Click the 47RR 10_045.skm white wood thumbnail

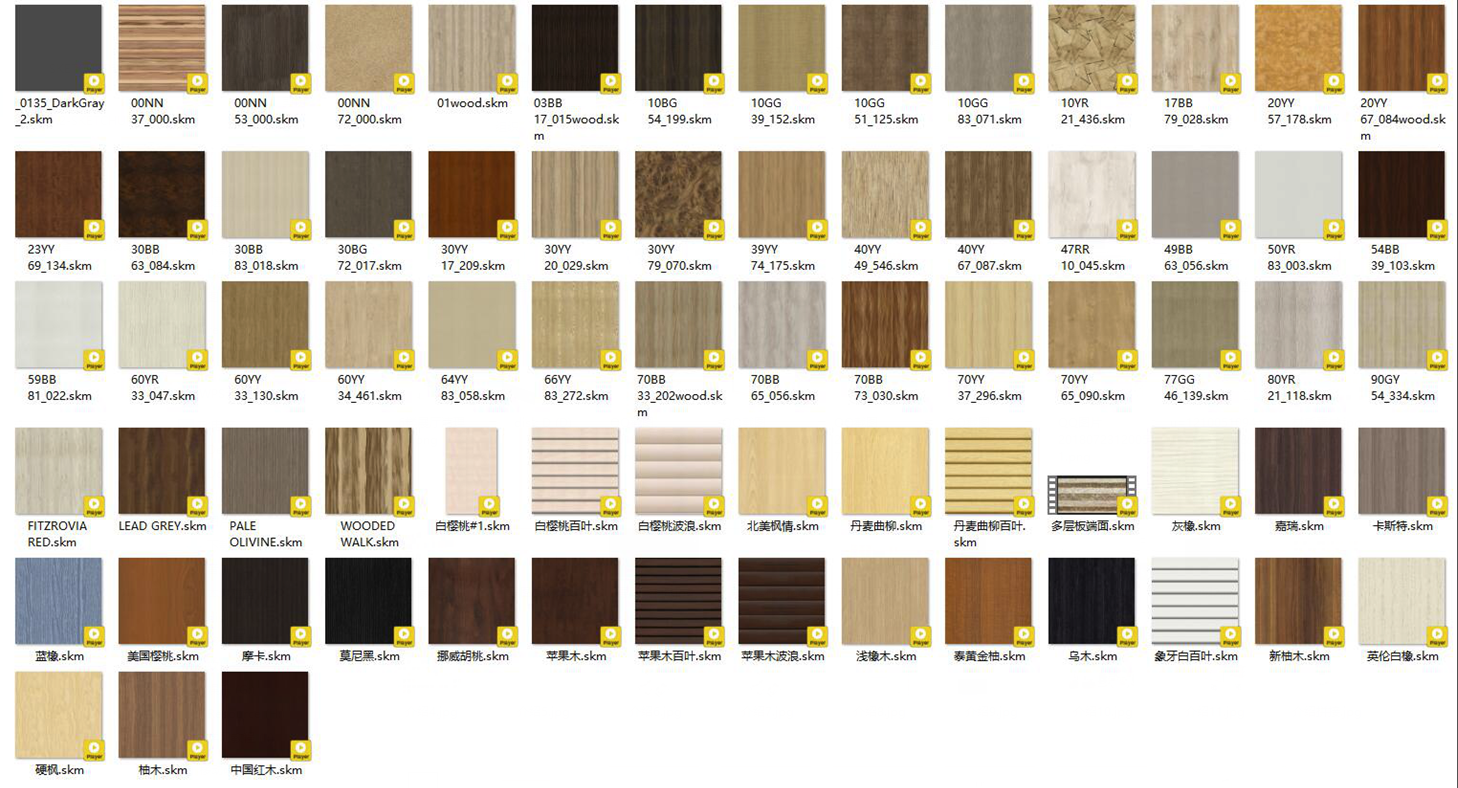tap(1092, 195)
